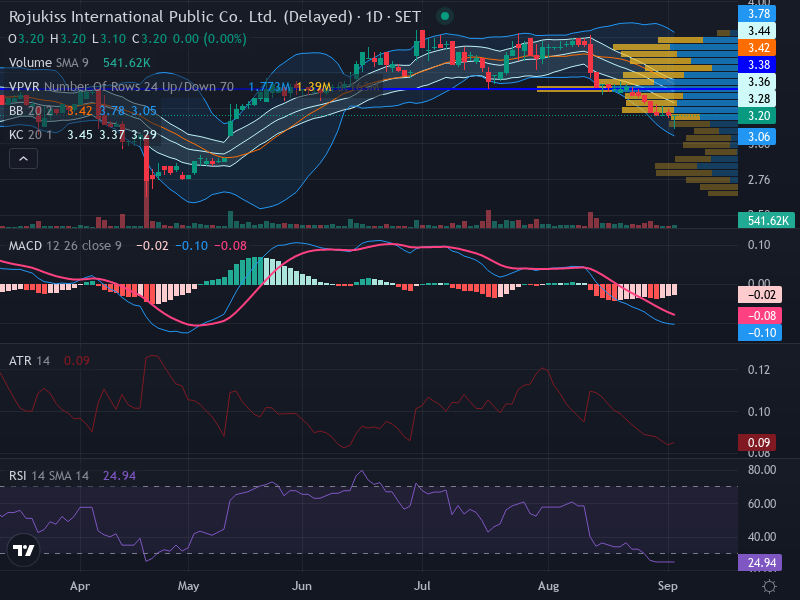Image resolution: width=800 pixels, height=600 pixels.
Task: Click the May label on time axis
Action: click(188, 586)
